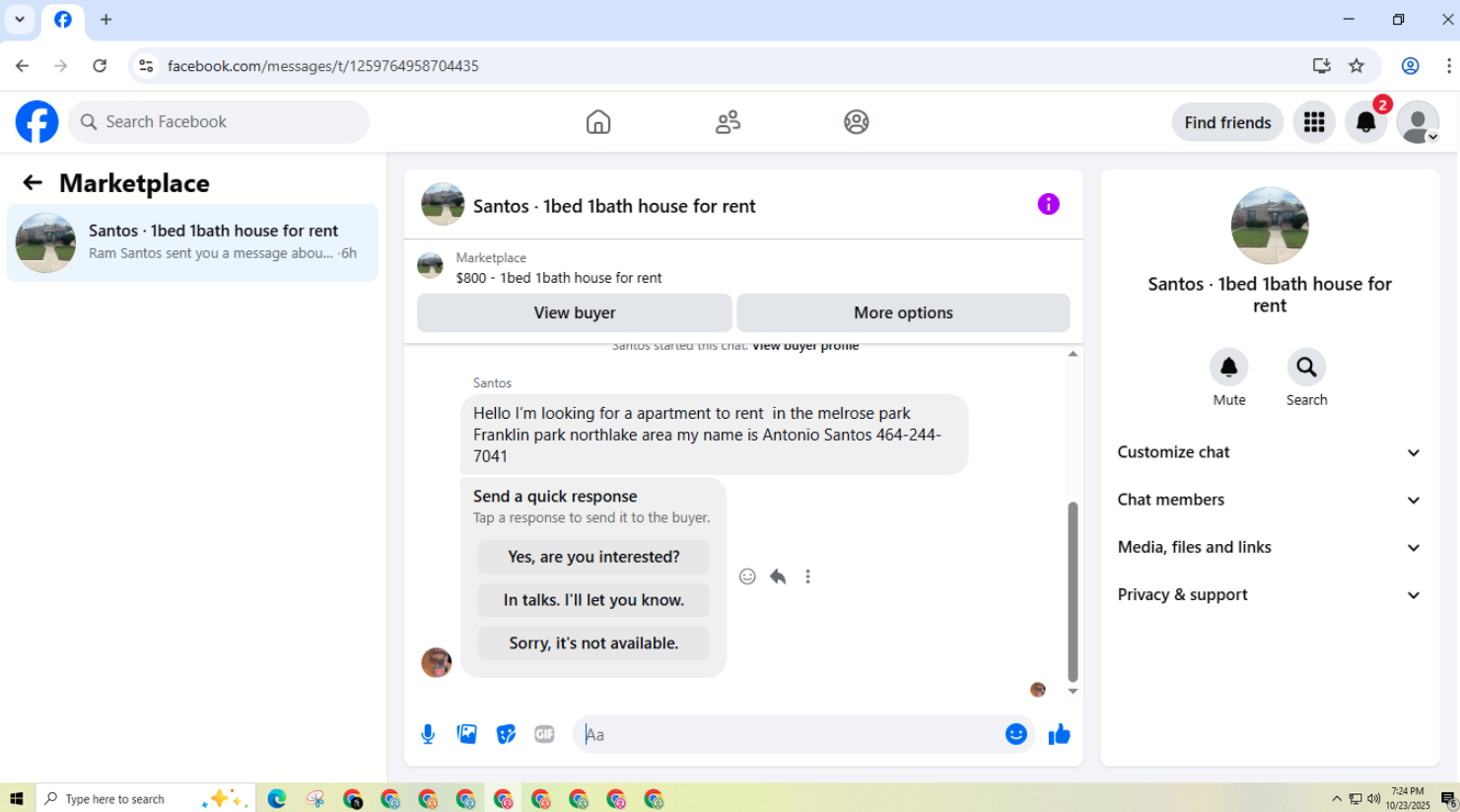Screen dimensions: 1460x812
Task: Go back in the browser
Action: point(22,66)
